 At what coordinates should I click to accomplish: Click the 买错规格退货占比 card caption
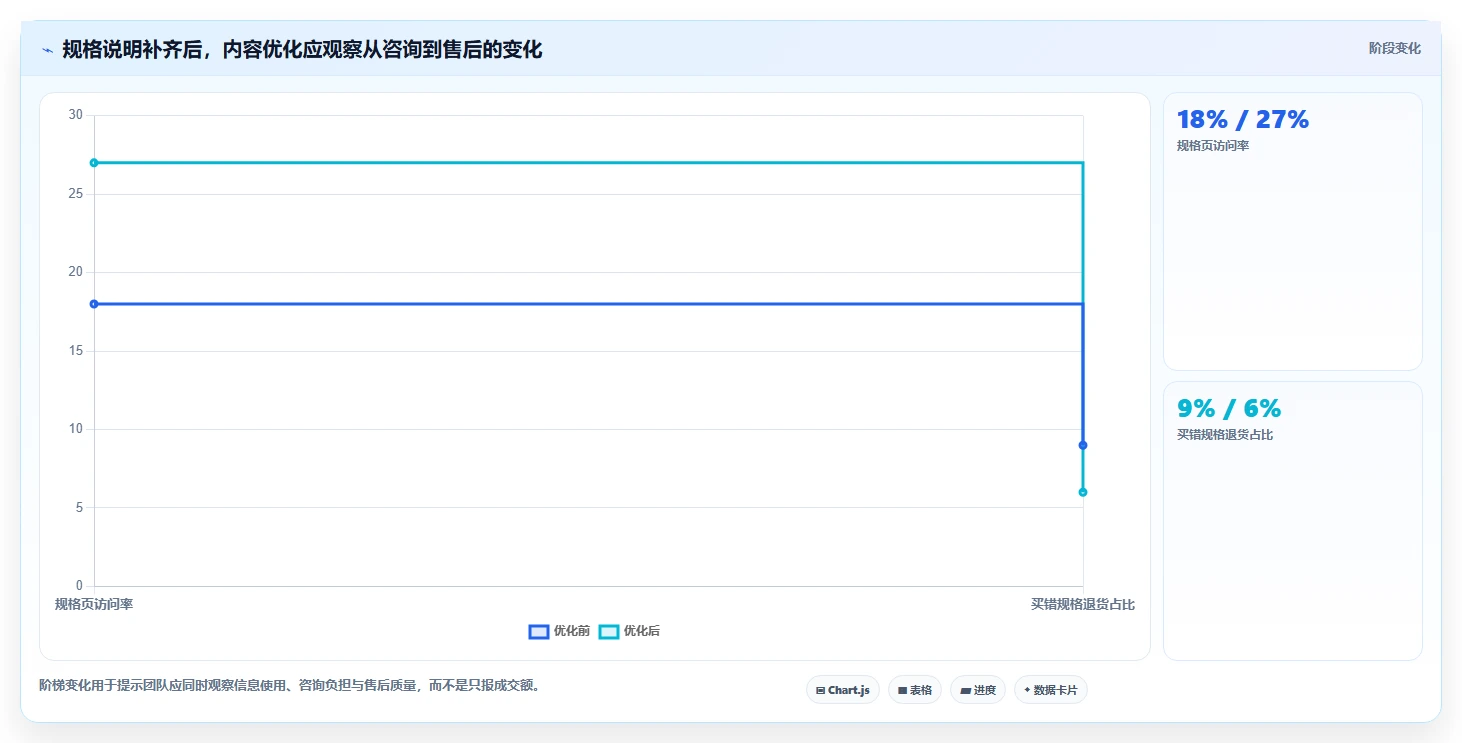coord(1225,435)
